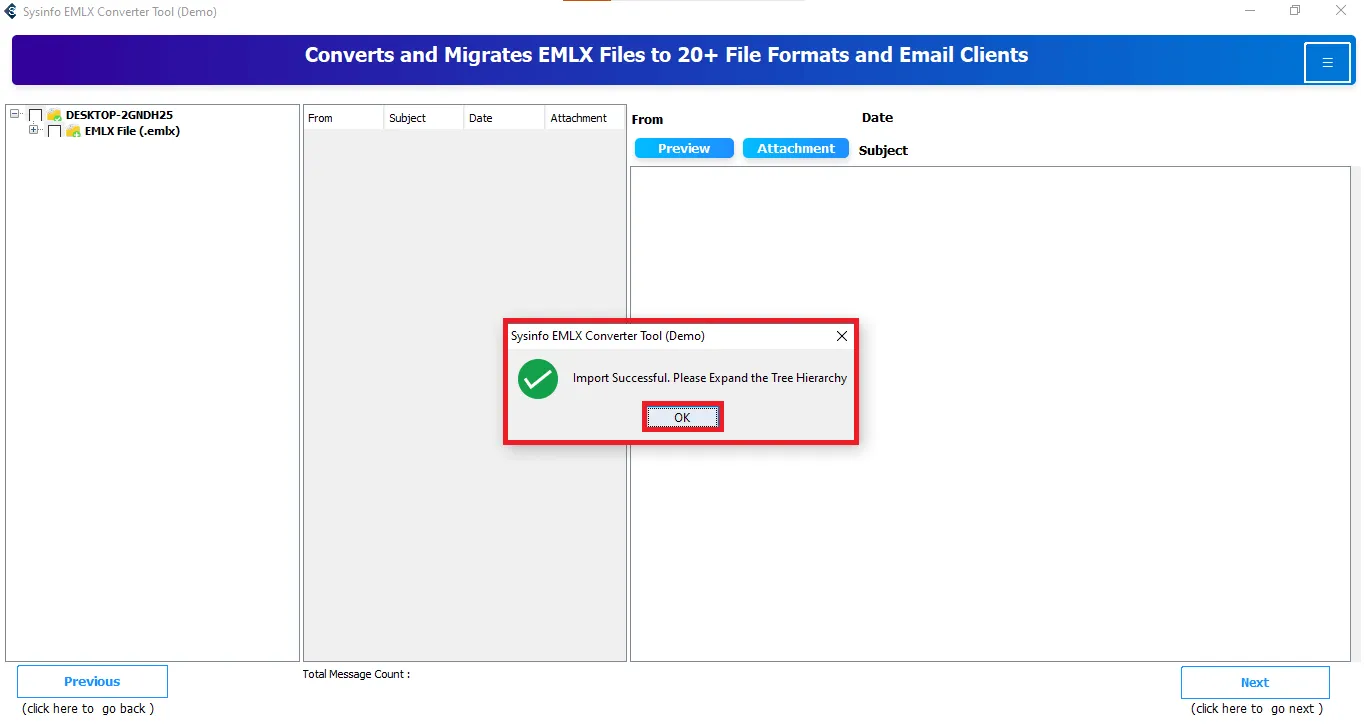
Task: Open the hamburger menu in the banner
Action: tap(1327, 62)
